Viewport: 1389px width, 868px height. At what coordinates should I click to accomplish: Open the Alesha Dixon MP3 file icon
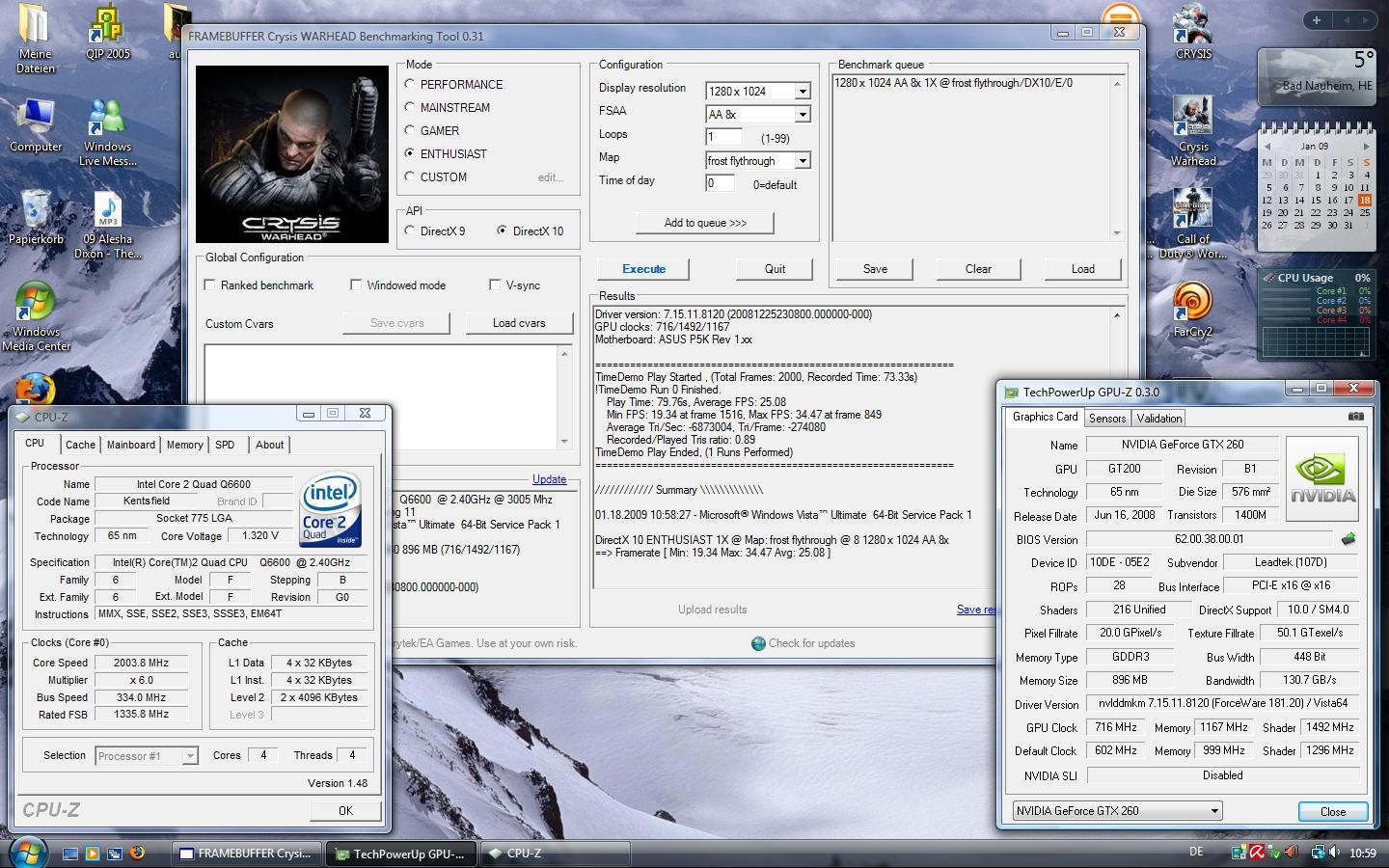point(107,225)
